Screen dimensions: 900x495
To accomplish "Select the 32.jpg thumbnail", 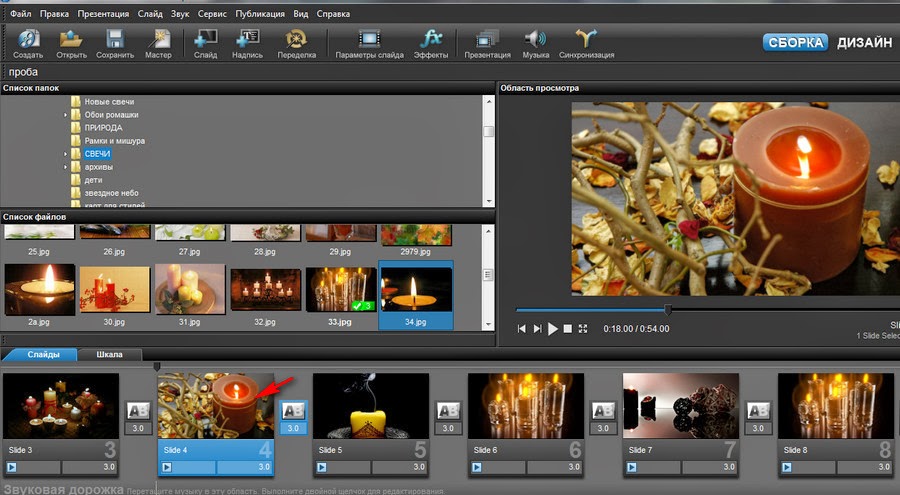I will coord(265,289).
